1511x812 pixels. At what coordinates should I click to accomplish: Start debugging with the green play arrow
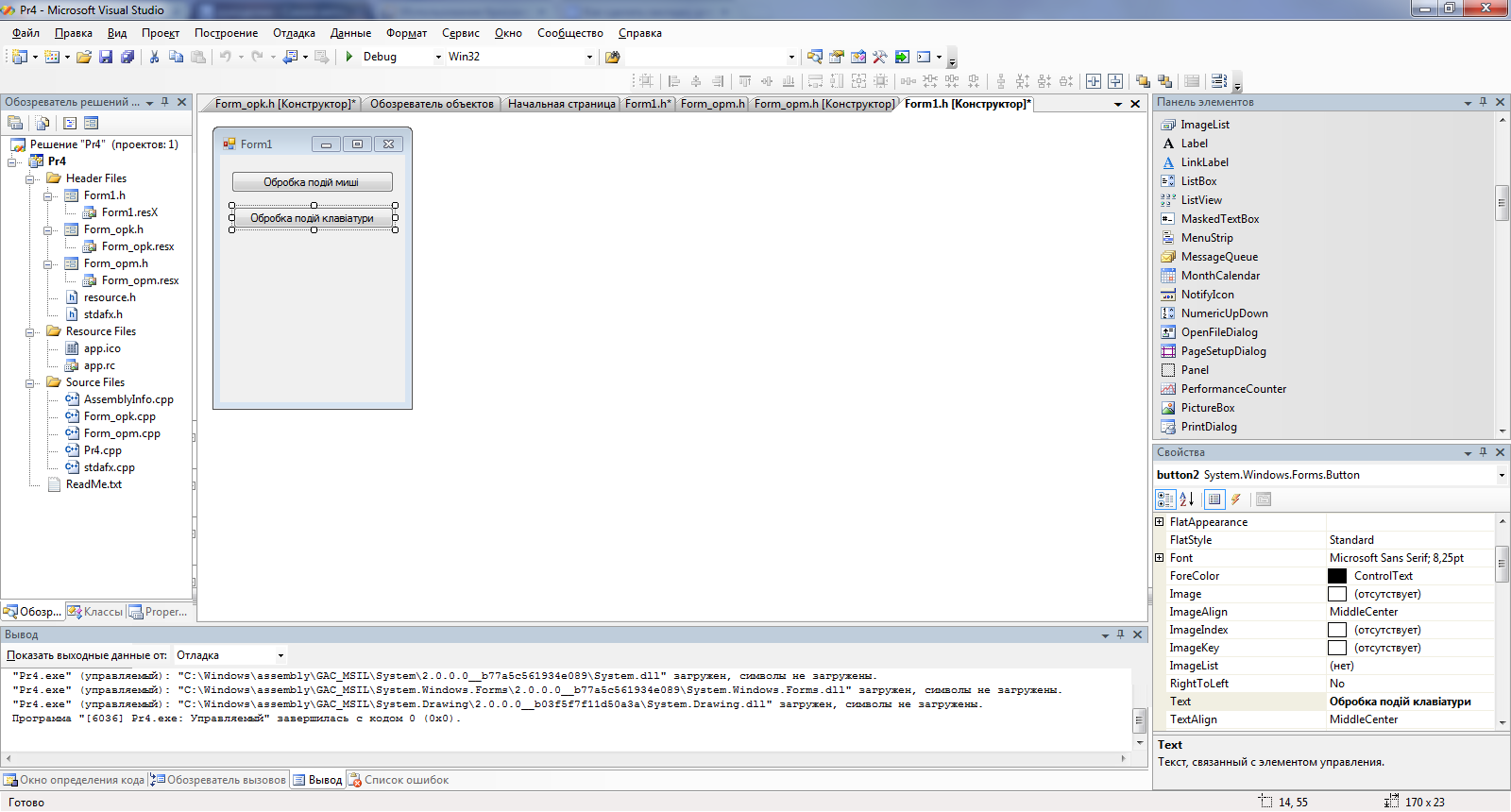point(349,57)
